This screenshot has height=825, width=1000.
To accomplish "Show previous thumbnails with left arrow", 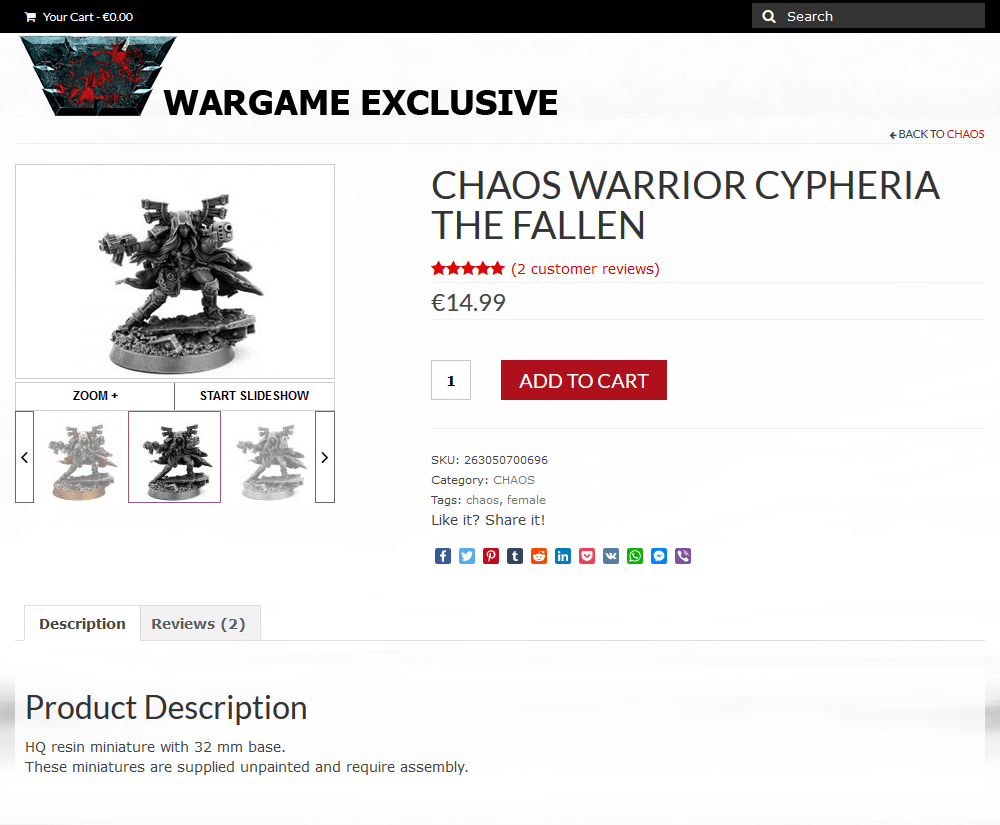I will 24,457.
